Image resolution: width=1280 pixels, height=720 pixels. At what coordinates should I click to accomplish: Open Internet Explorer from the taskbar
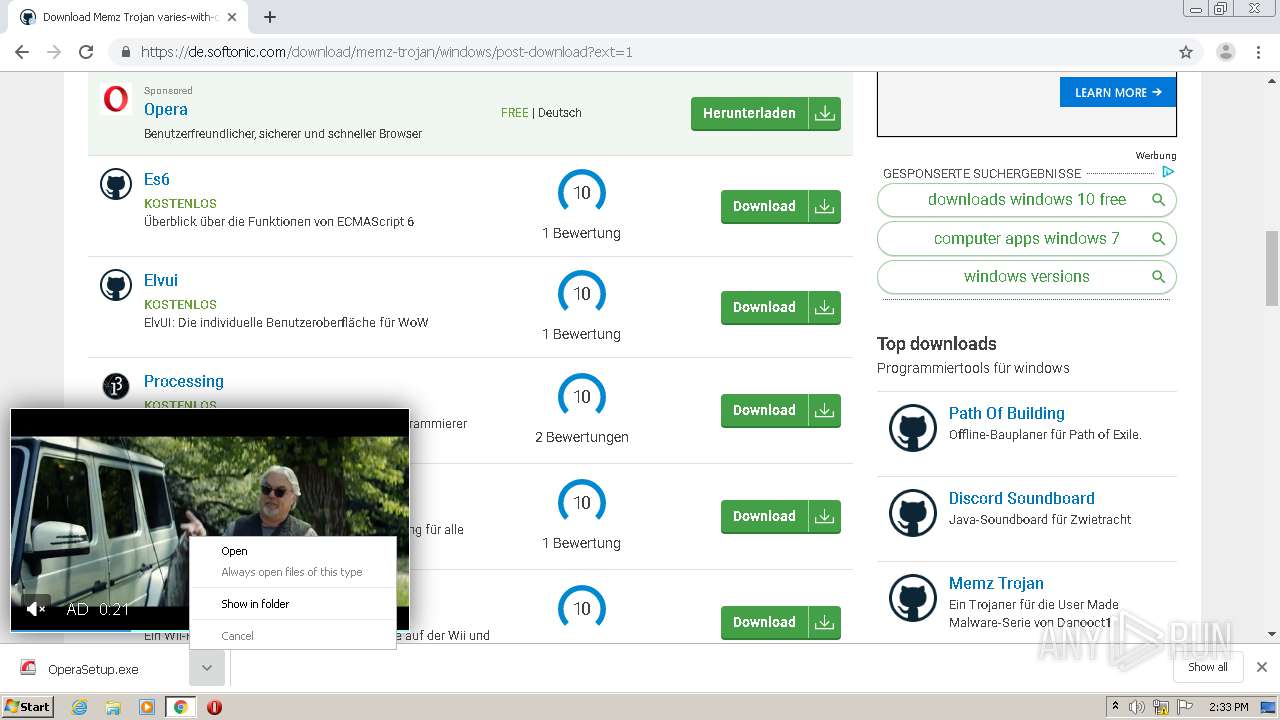coord(80,707)
